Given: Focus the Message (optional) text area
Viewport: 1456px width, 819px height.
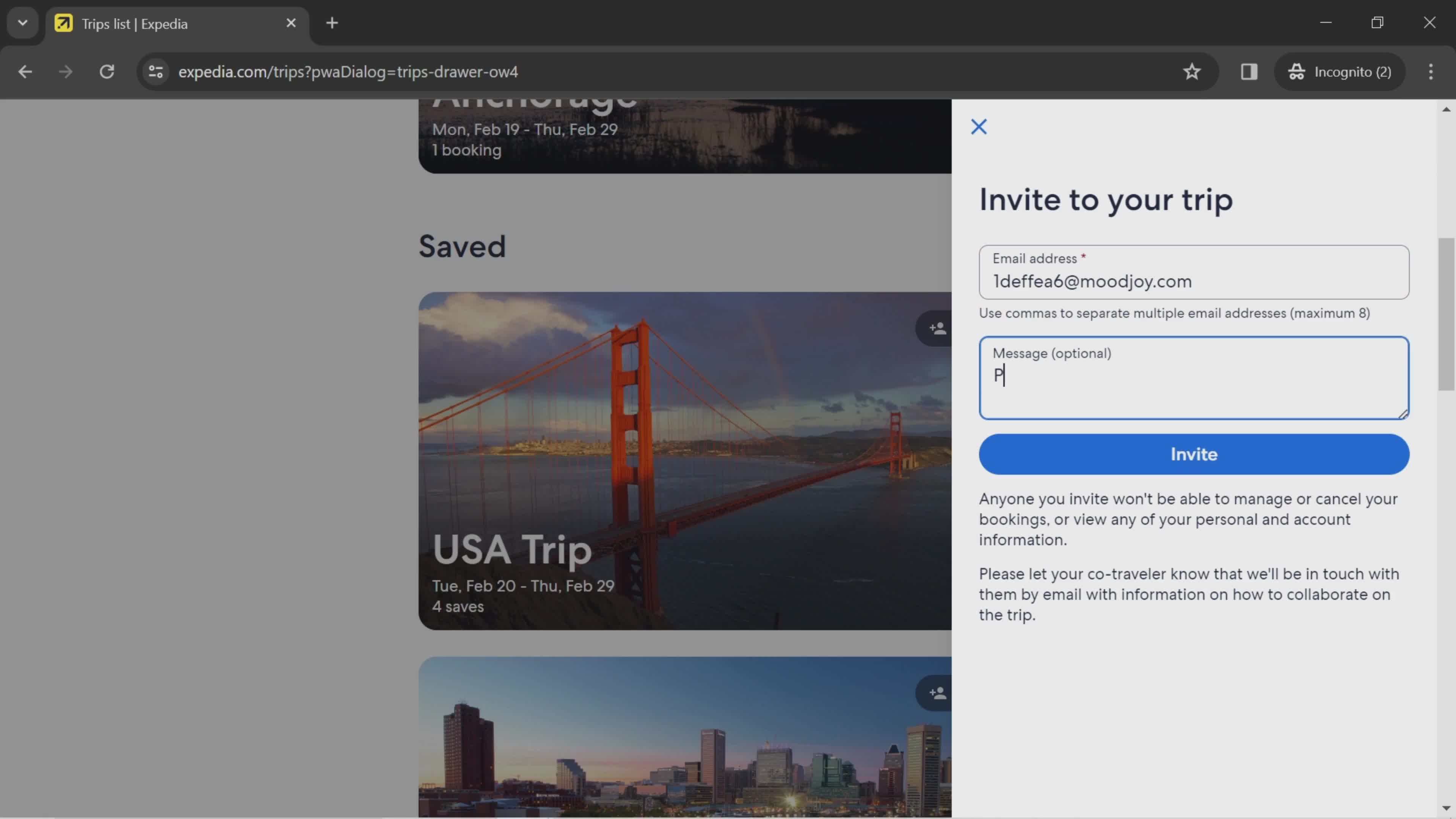Looking at the screenshot, I should [x=1194, y=378].
